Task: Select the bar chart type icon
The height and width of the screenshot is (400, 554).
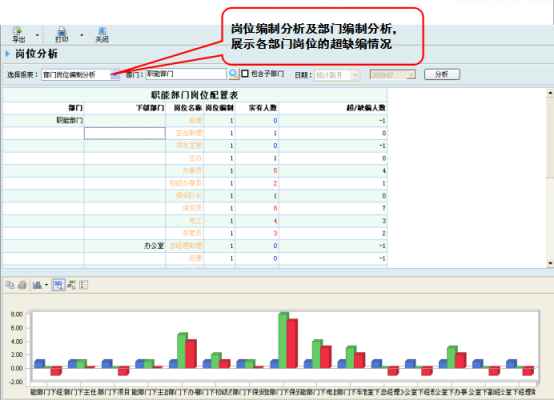Action: tap(37, 285)
